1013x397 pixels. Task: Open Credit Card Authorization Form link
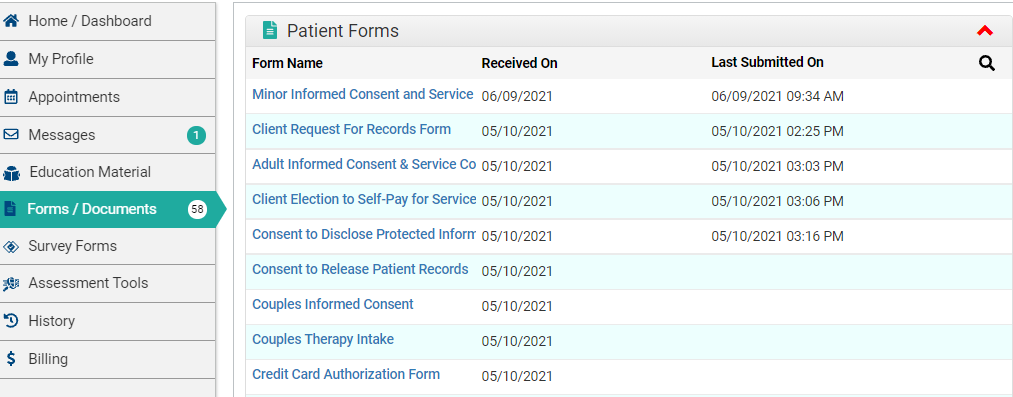(x=346, y=374)
